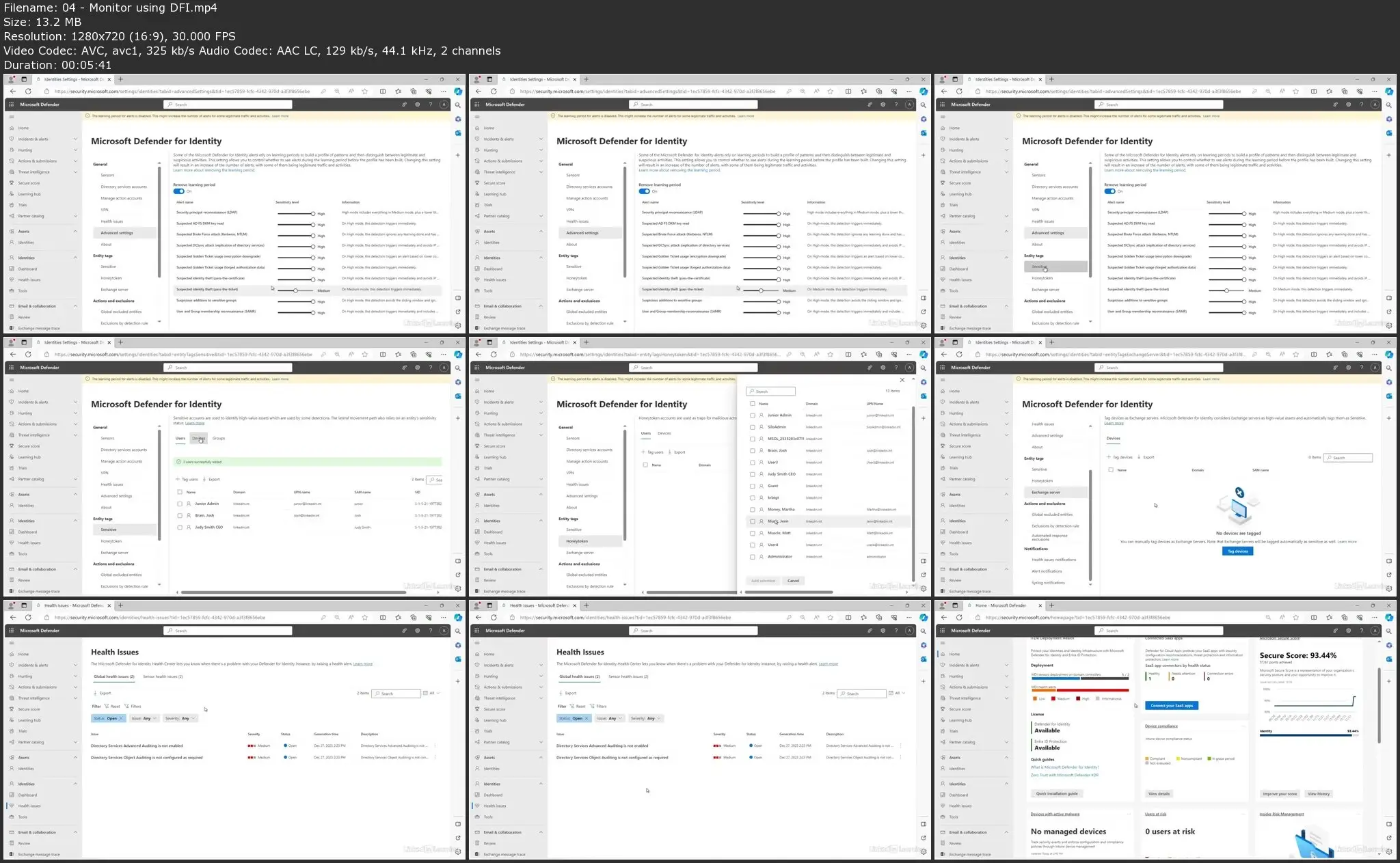Click Secure score trophy icon in Exchange server frame
Image resolution: width=1400 pixels, height=863 pixels.
coord(943,446)
